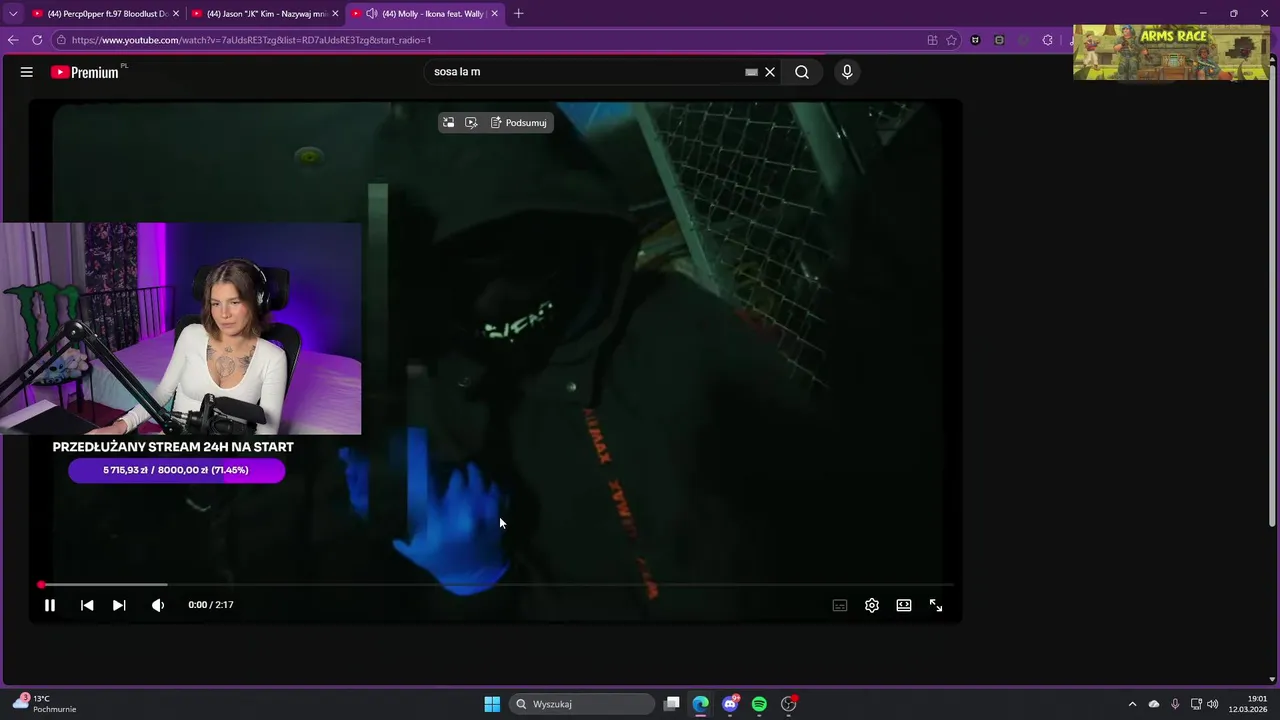Mute the video volume

[x=157, y=605]
